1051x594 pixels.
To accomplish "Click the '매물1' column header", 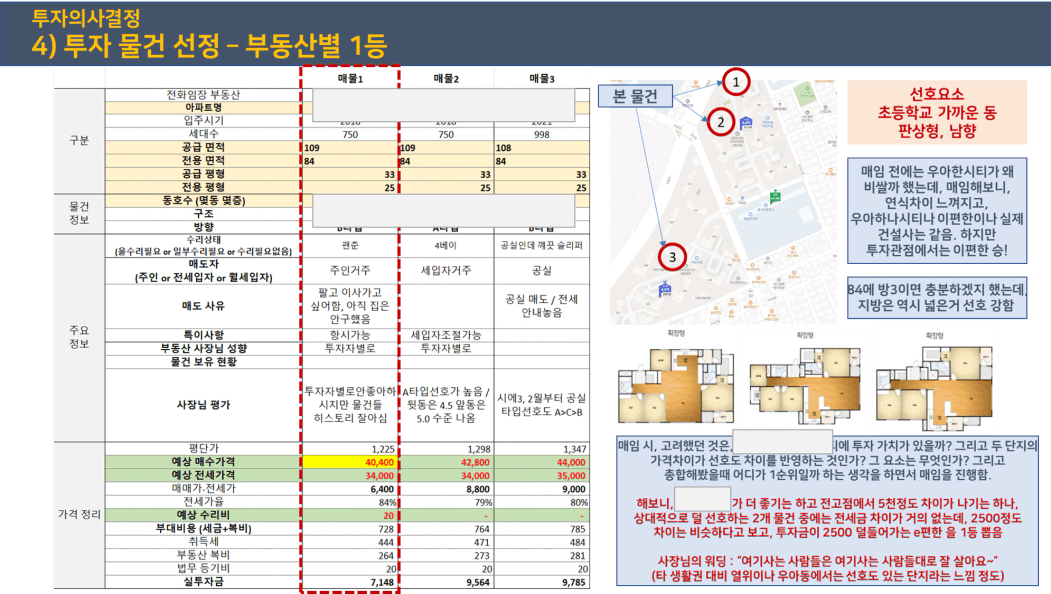I will (x=351, y=78).
